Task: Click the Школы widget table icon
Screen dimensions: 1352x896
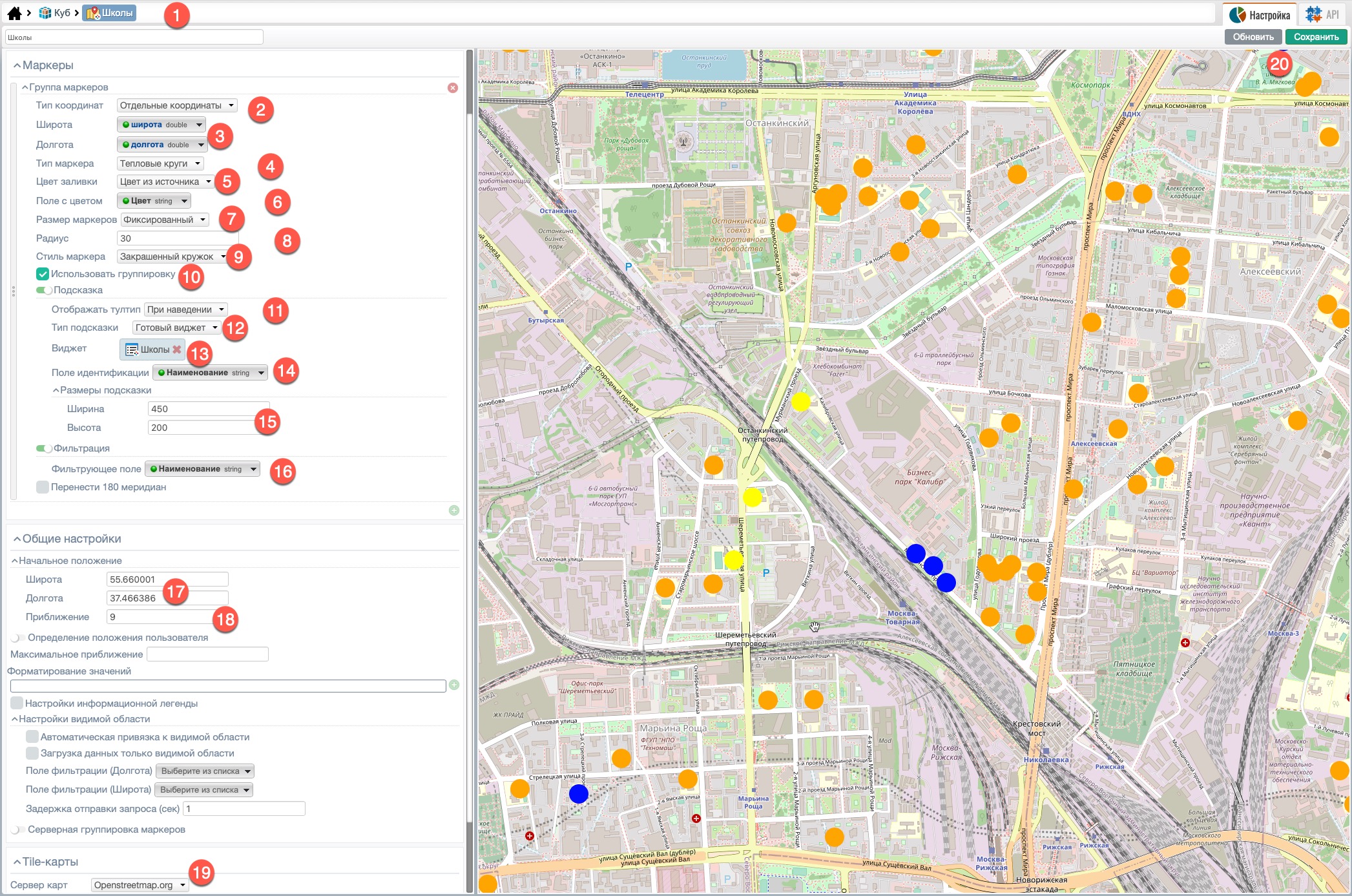Action: tap(132, 349)
